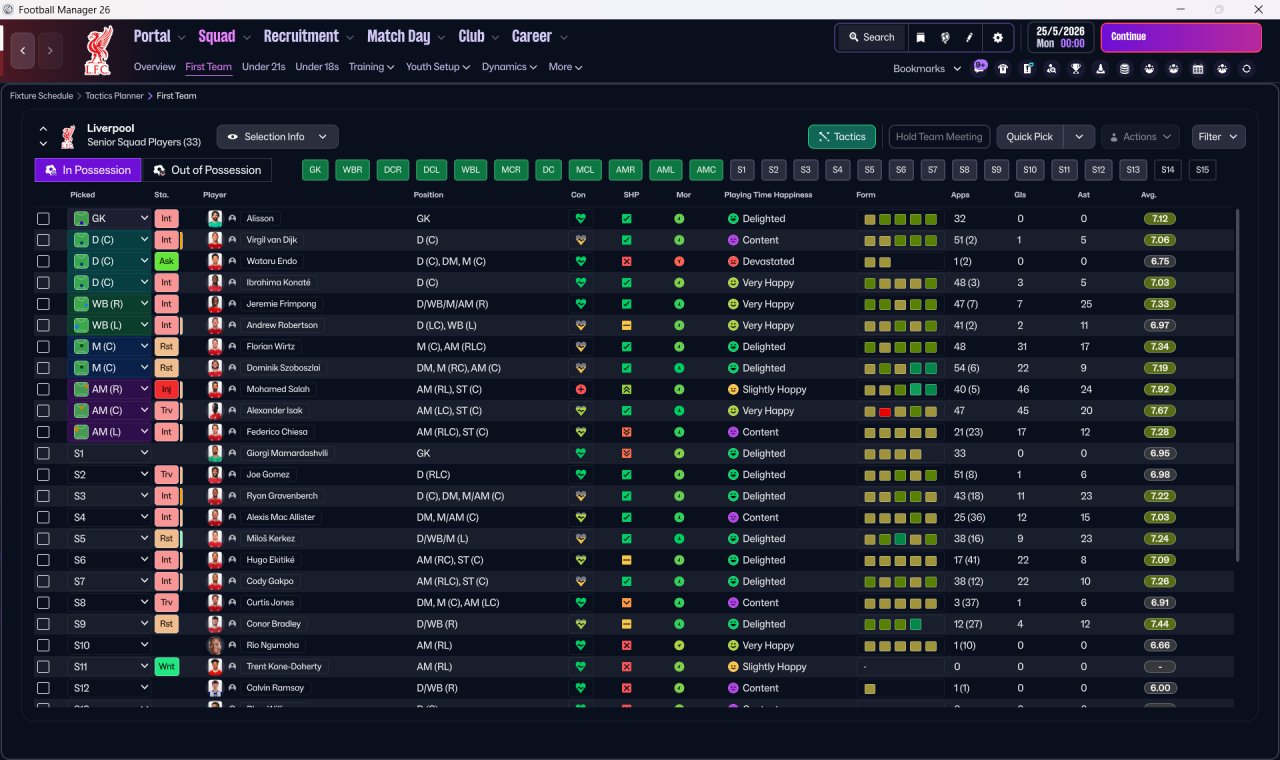
Task: Open the Quick Pick arrow dropdown
Action: 1079,137
